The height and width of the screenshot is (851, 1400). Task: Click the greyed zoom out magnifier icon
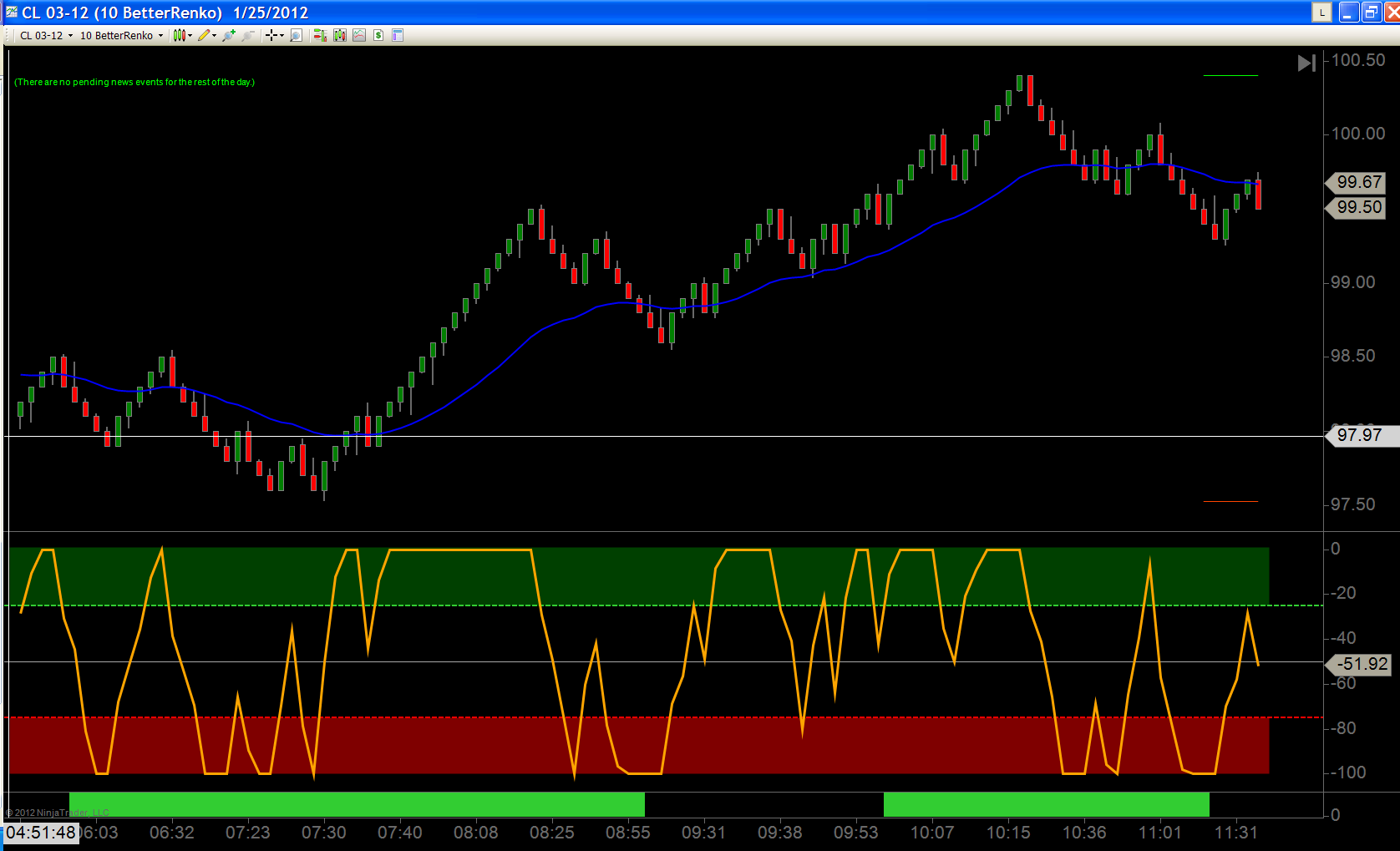248,35
